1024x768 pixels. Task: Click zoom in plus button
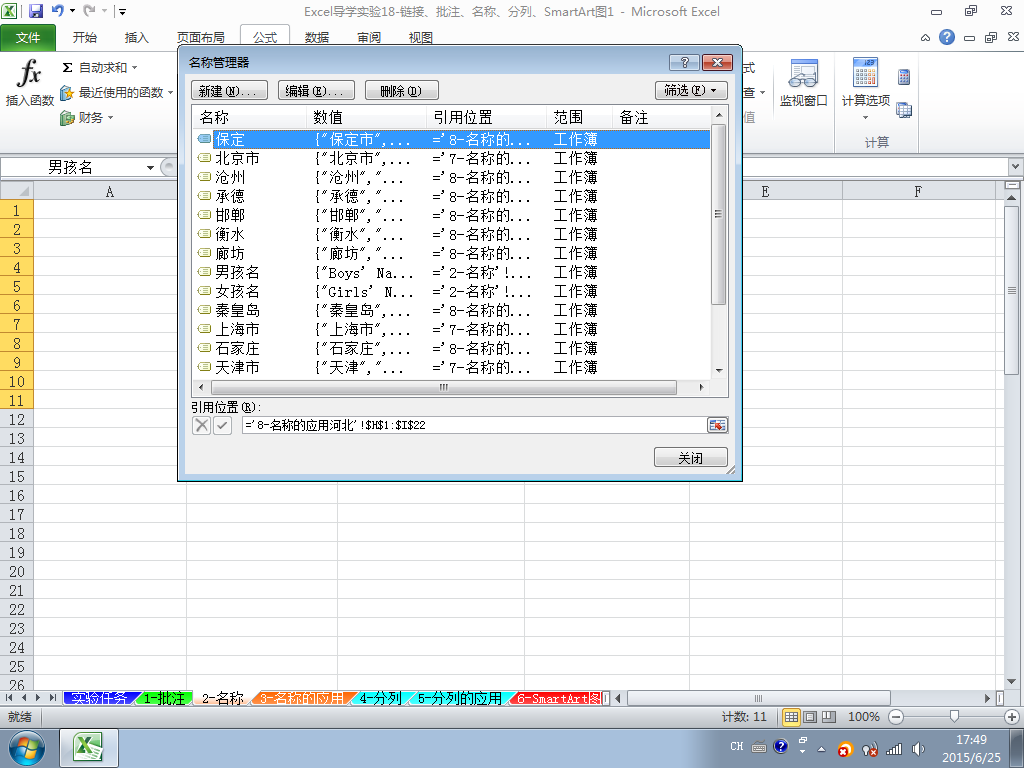click(1012, 717)
